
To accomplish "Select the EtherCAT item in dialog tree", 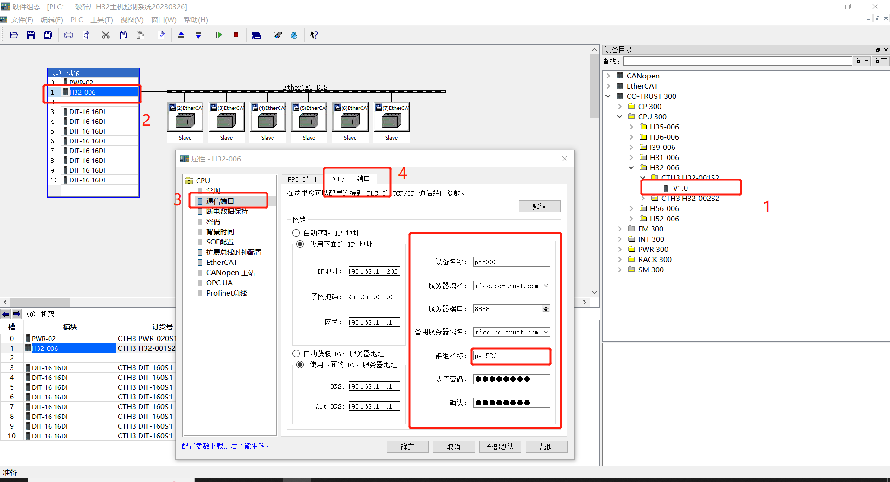I will tap(221, 262).
